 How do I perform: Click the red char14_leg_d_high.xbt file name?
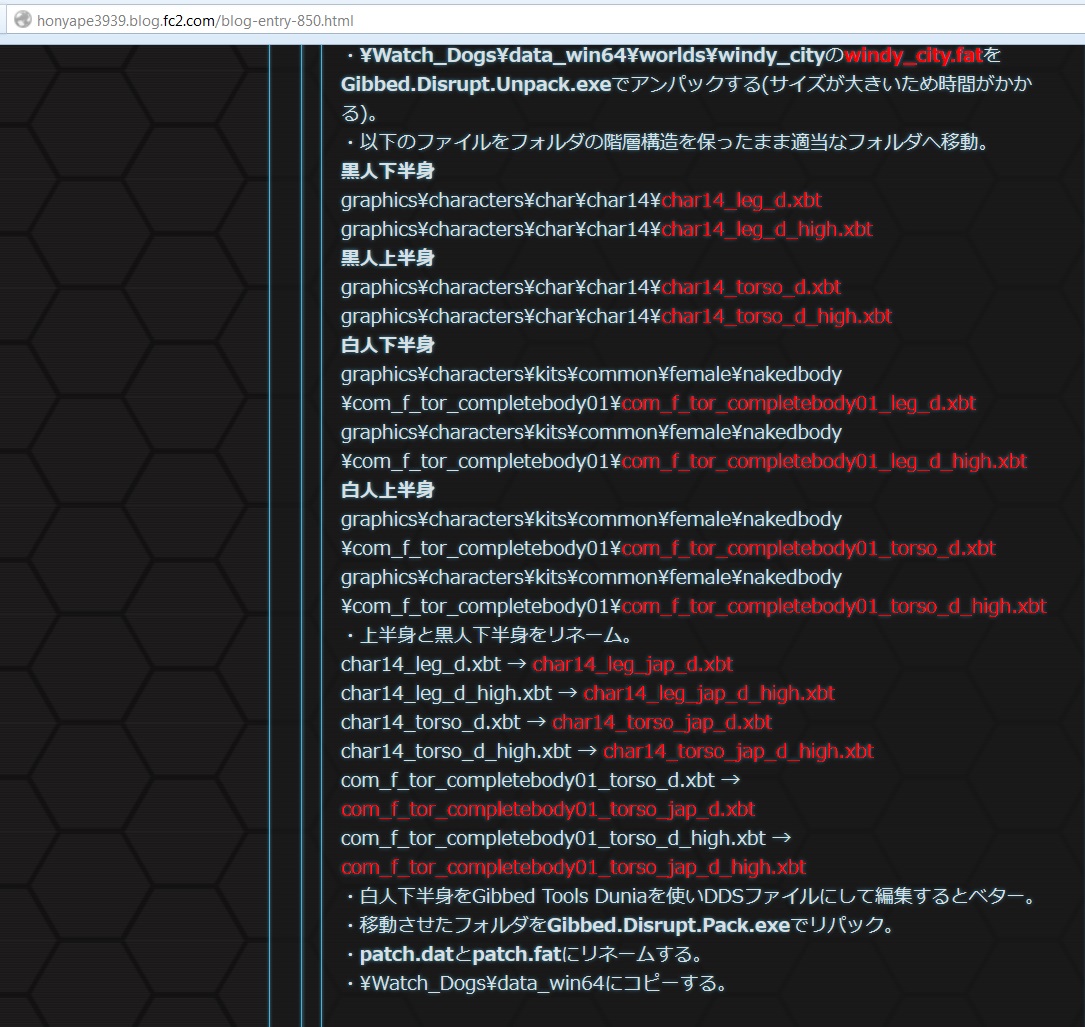(x=766, y=229)
